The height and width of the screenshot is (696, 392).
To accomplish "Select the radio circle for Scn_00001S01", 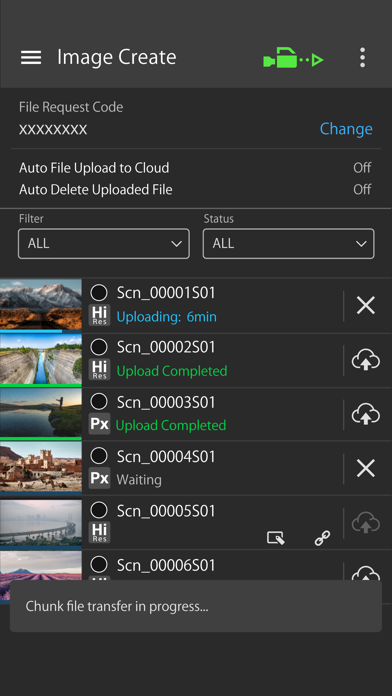I will pyautogui.click(x=99, y=293).
